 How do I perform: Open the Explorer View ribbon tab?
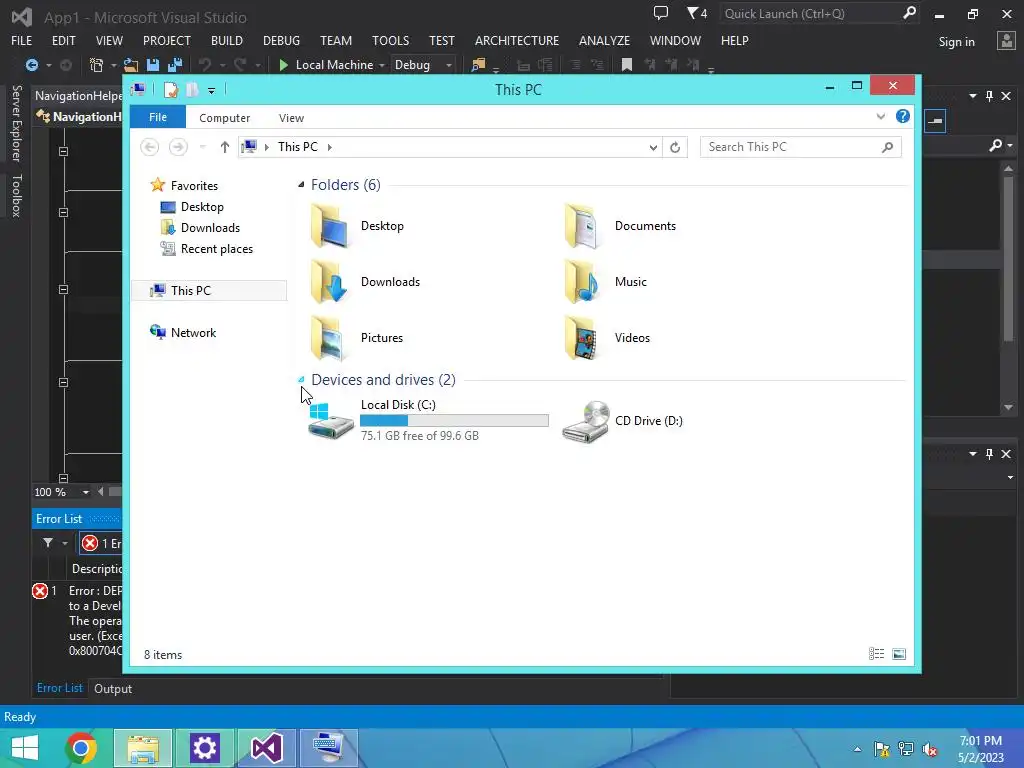pos(291,118)
